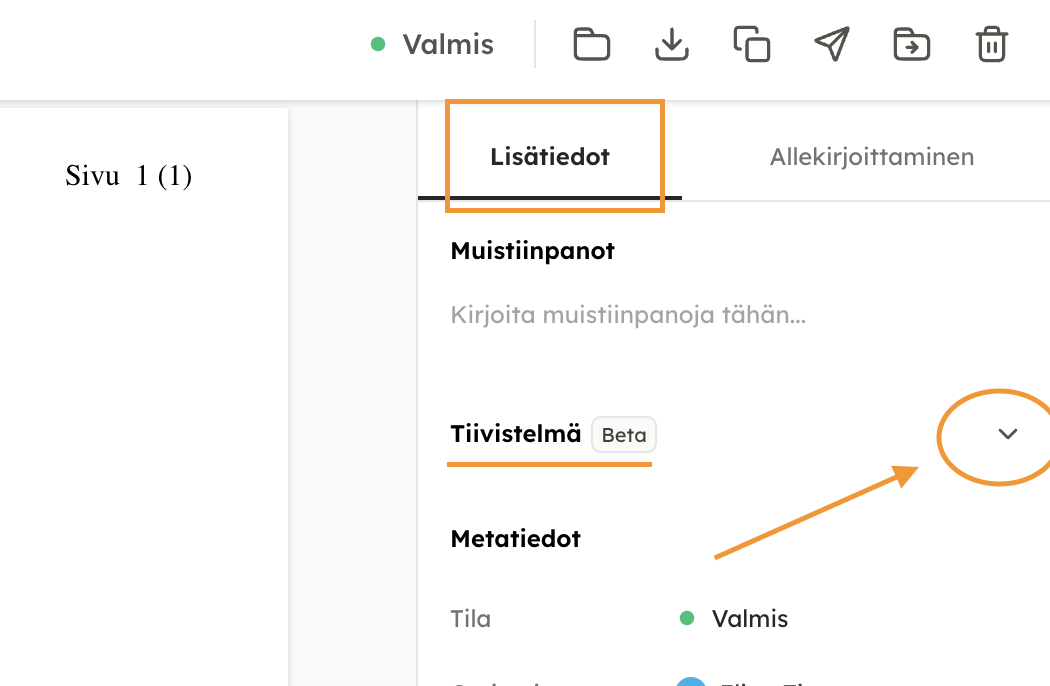Expand the Tiivistelmä section chevron
This screenshot has width=1050, height=686.
point(1008,434)
